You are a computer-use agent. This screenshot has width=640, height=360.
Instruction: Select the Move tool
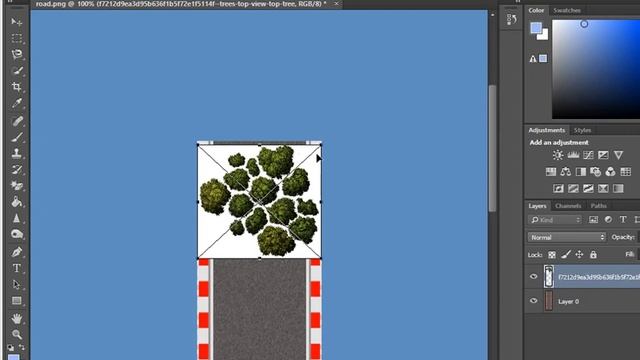tap(16, 22)
